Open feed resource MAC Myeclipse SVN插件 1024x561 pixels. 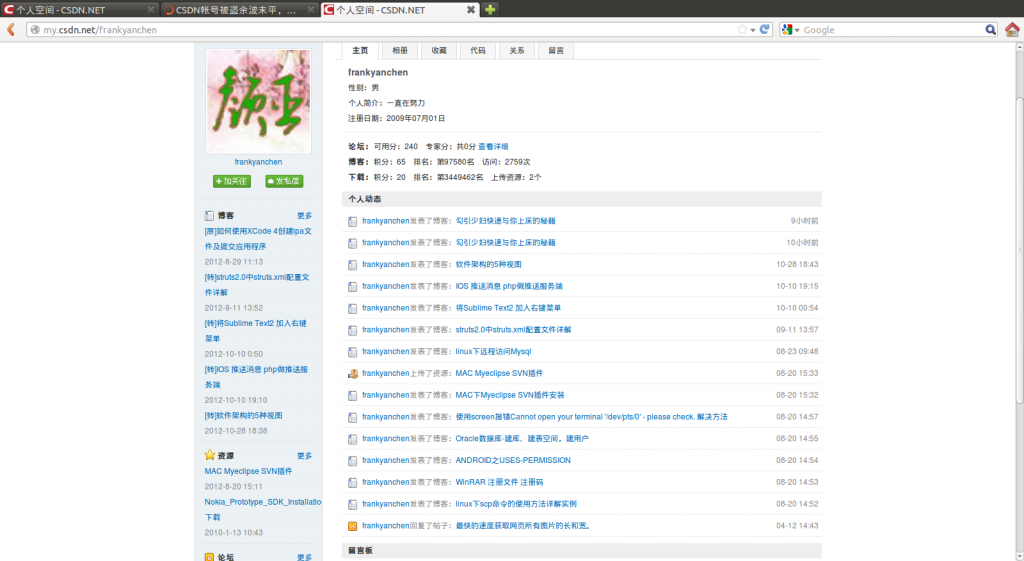[499, 373]
